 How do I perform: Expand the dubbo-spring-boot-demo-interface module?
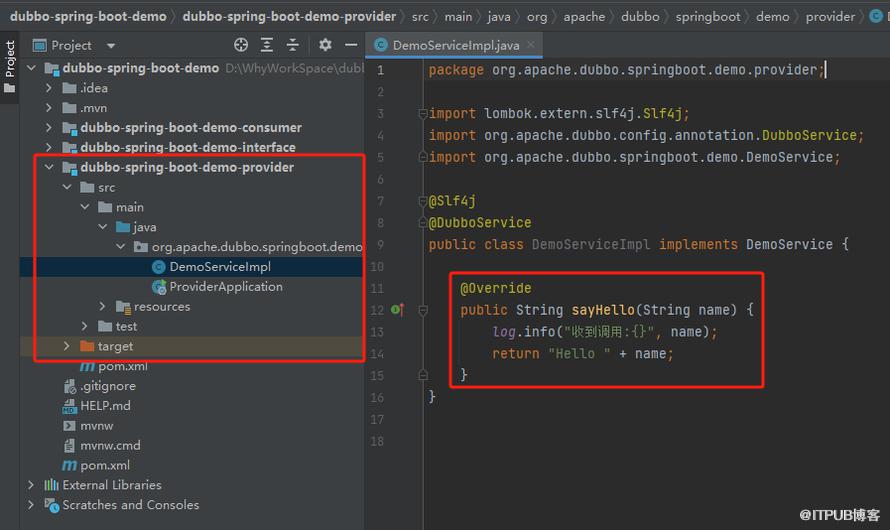[x=49, y=148]
